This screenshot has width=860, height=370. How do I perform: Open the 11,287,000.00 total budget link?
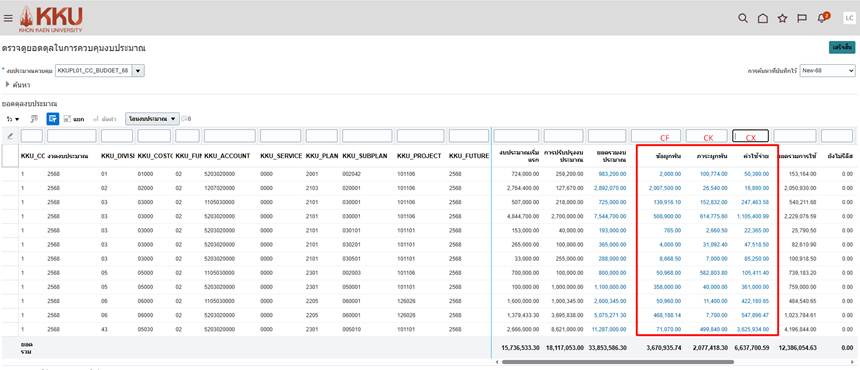(609, 329)
